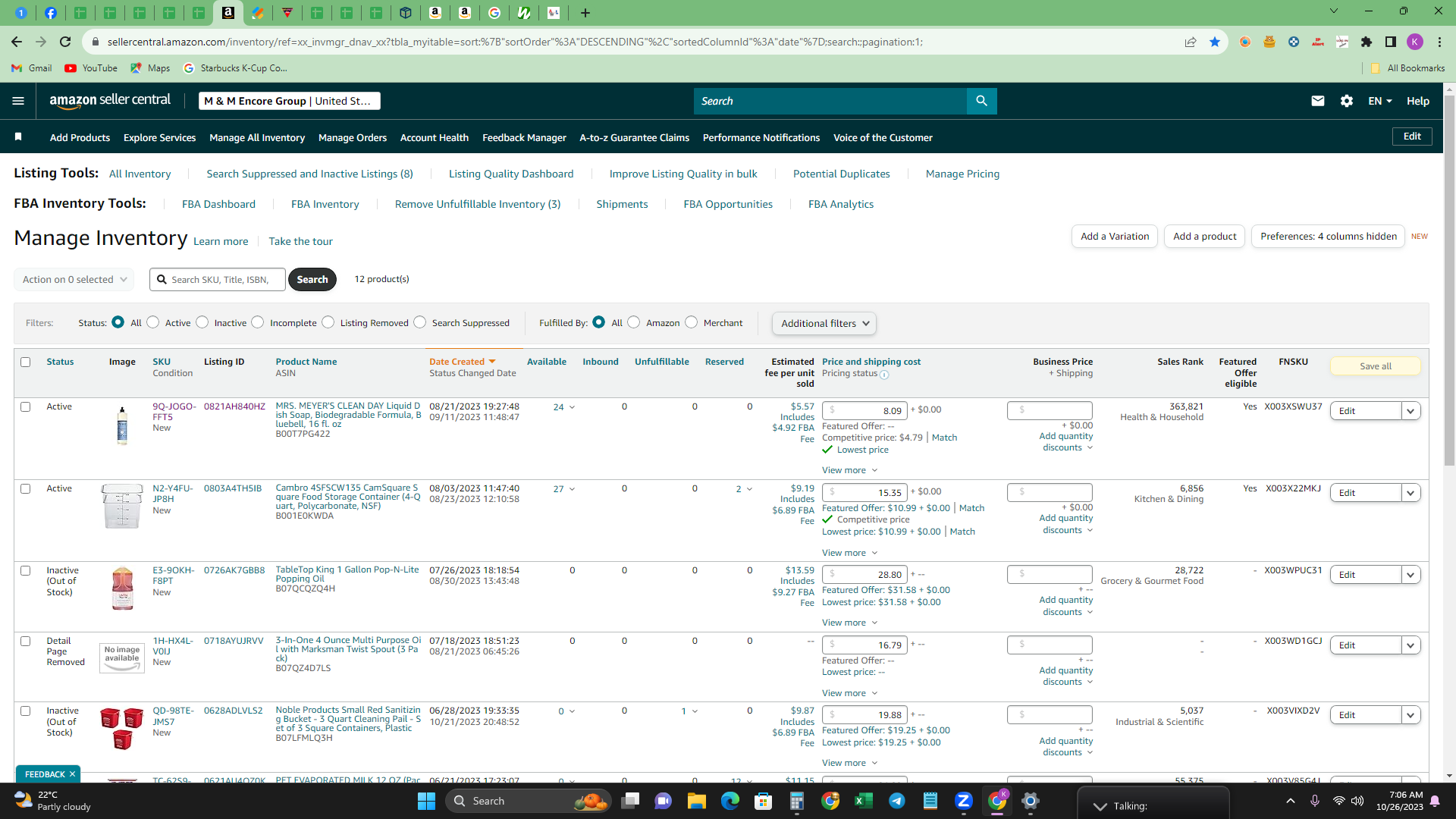Open Edit dropdown arrow for Cambro row
Screen dimensions: 1456x819
(x=1411, y=493)
